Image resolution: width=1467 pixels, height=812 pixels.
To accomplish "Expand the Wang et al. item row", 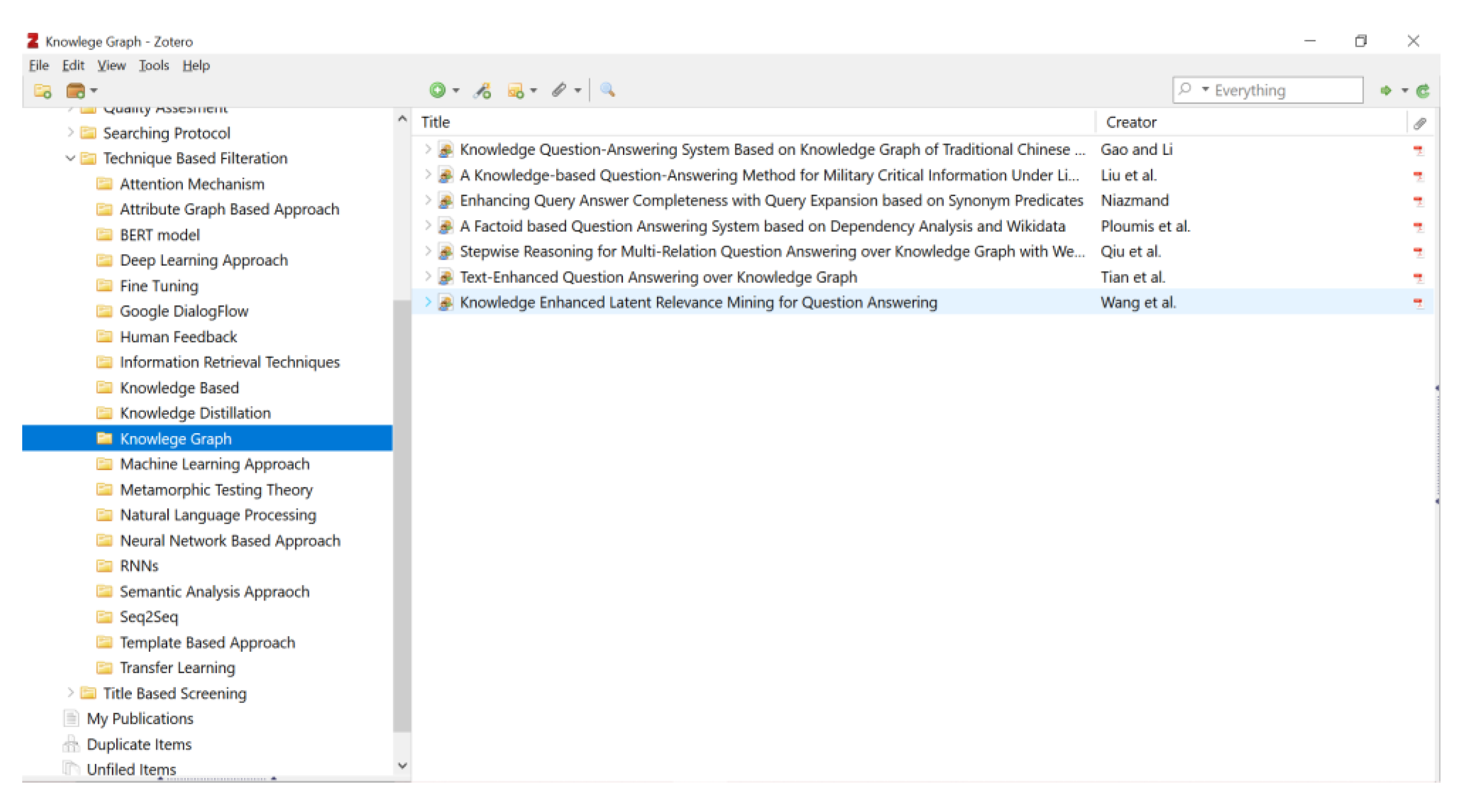I will coord(428,303).
